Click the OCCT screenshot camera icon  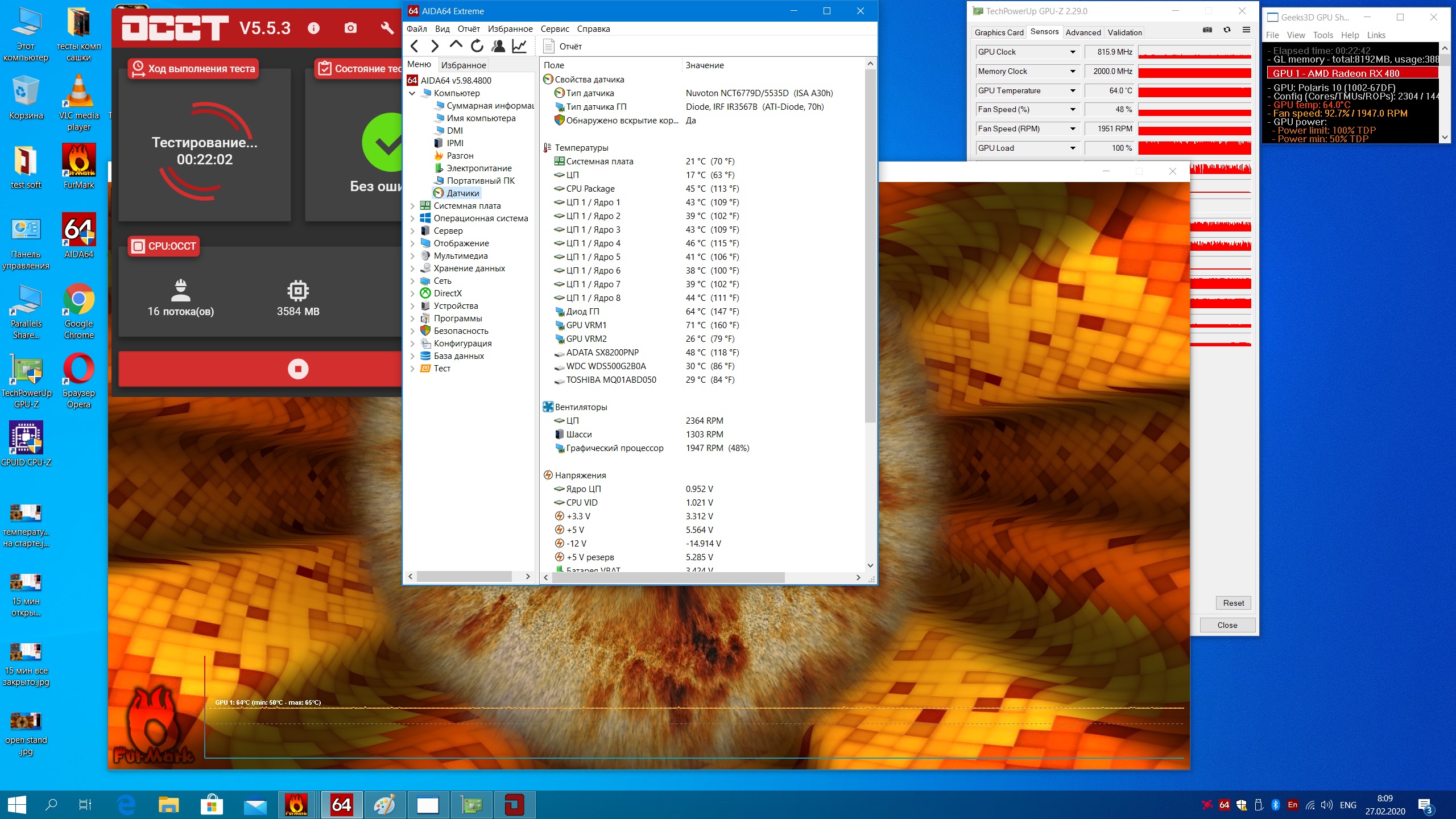(x=350, y=28)
